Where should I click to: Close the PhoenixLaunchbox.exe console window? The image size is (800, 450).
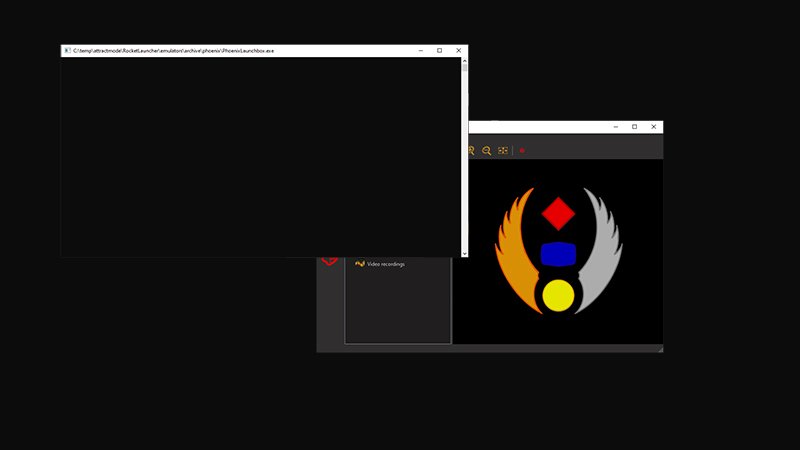coord(458,51)
